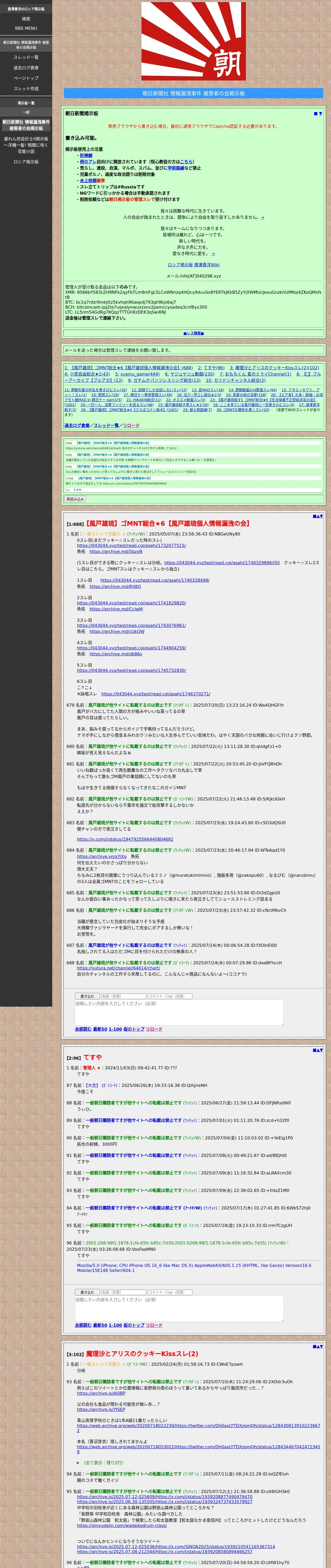The width and height of the screenshot is (331, 1568).
Task: Open the 例のアレ link in the rules
Action: (88, 162)
